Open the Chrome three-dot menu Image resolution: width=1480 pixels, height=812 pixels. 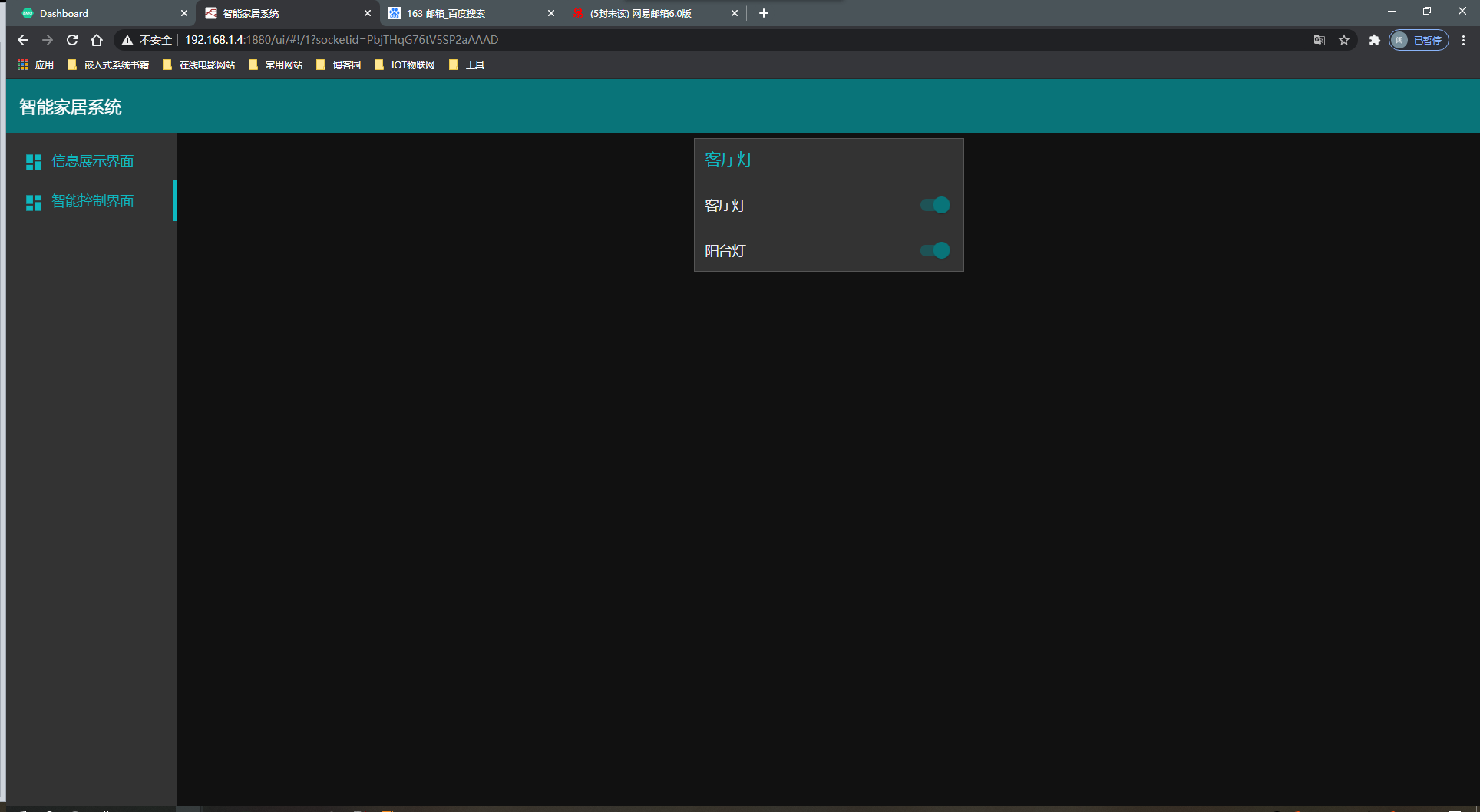click(x=1463, y=40)
